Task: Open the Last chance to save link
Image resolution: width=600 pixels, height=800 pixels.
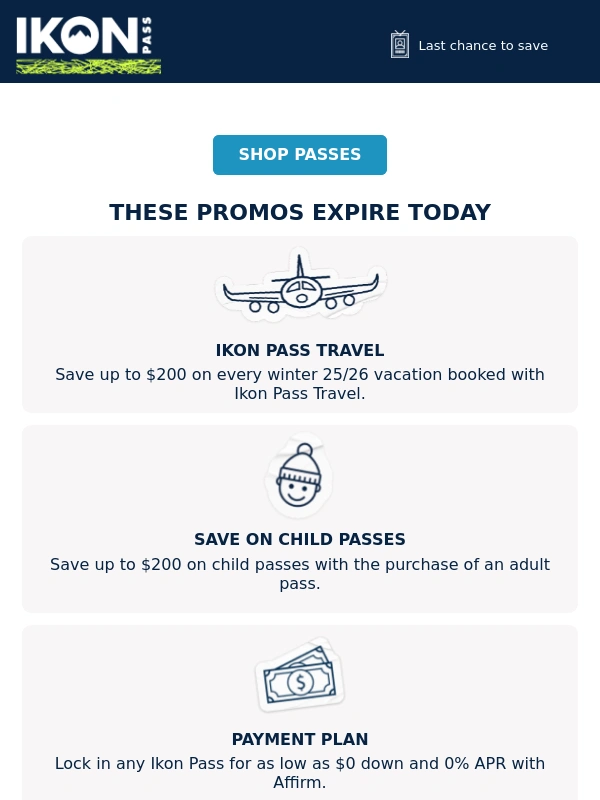Action: (483, 46)
